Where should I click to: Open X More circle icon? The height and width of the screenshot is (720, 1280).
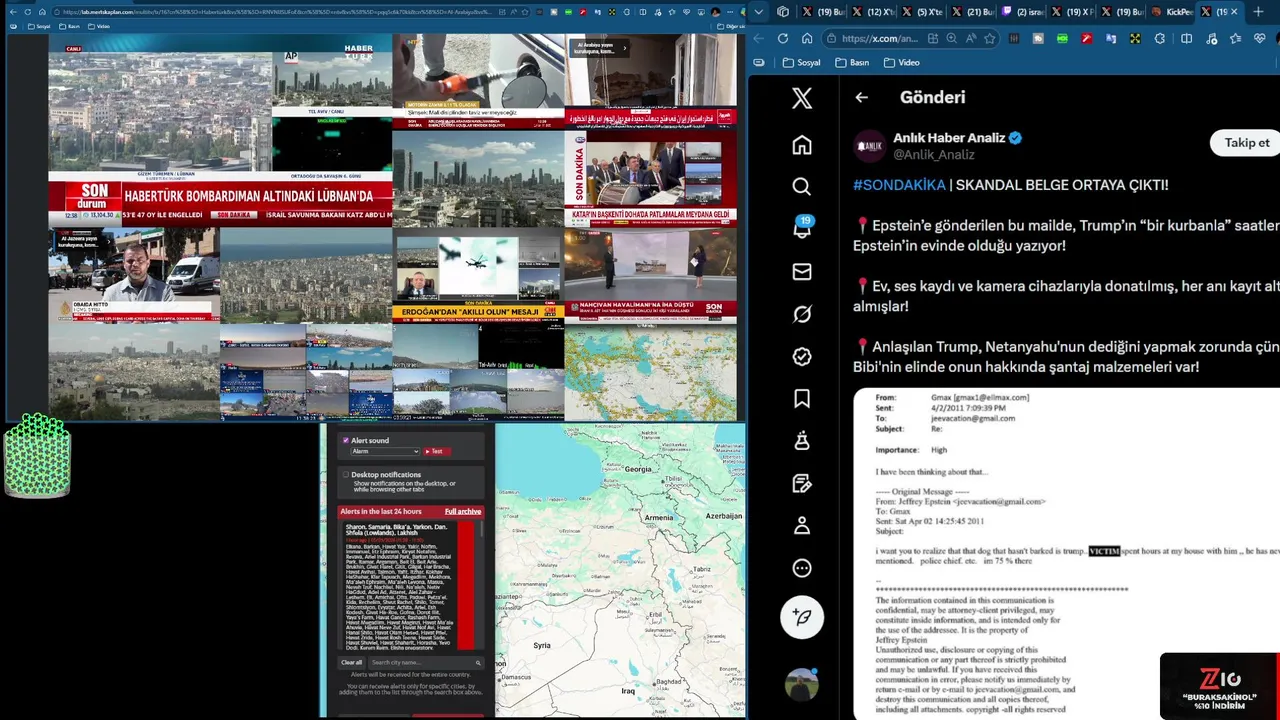point(802,568)
